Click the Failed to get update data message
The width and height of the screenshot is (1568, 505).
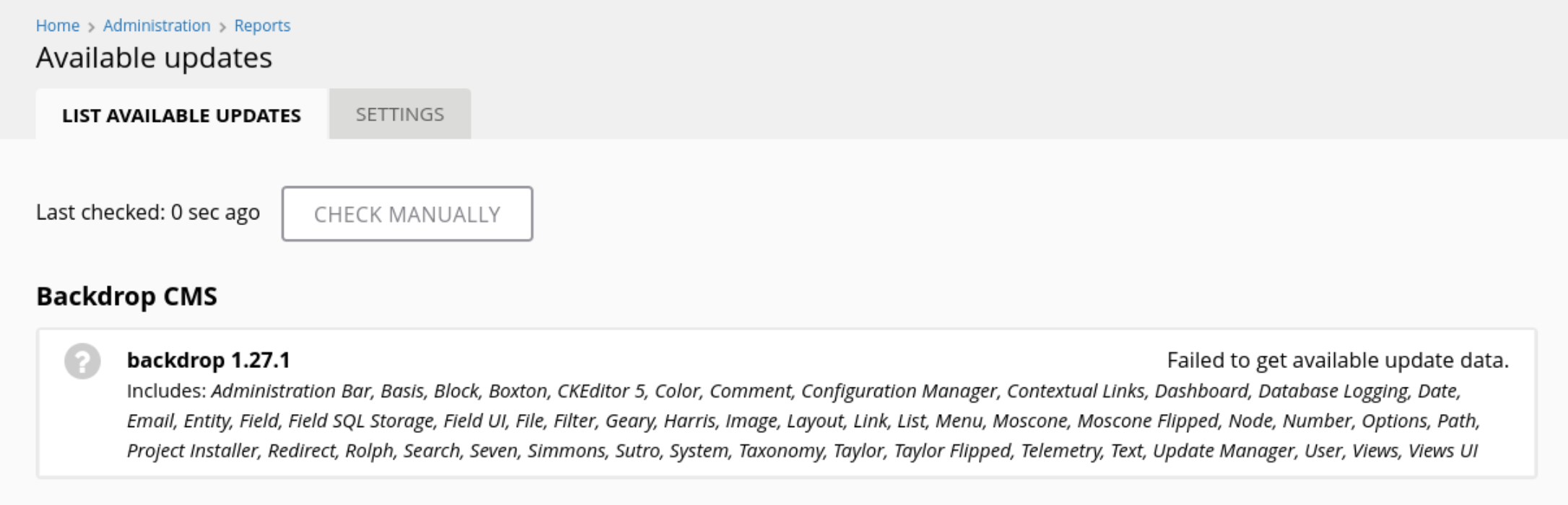pyautogui.click(x=1338, y=360)
